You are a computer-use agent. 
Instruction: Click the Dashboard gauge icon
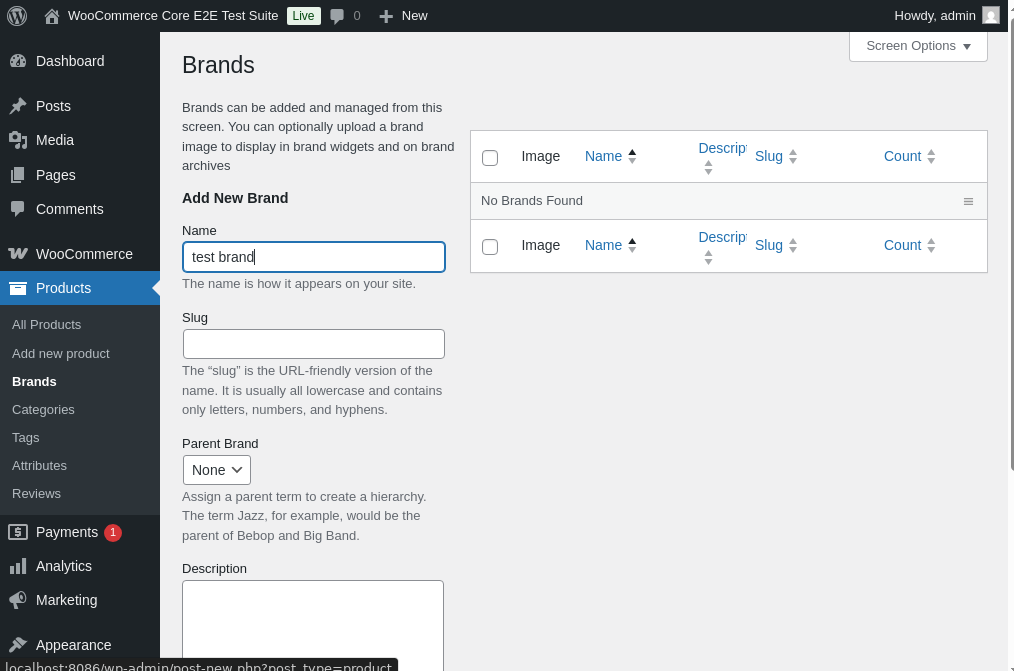[x=18, y=61]
